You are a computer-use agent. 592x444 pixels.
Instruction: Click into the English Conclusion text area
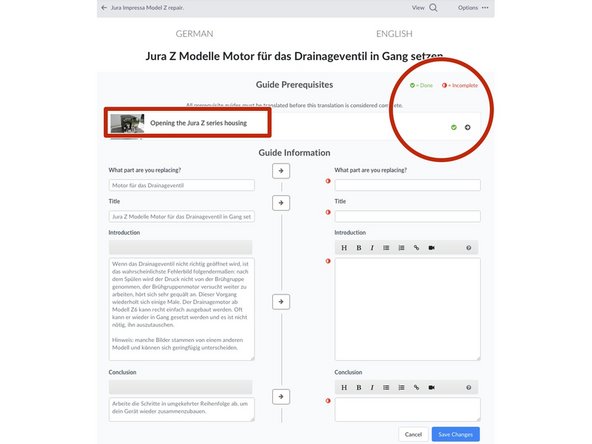[x=407, y=409]
